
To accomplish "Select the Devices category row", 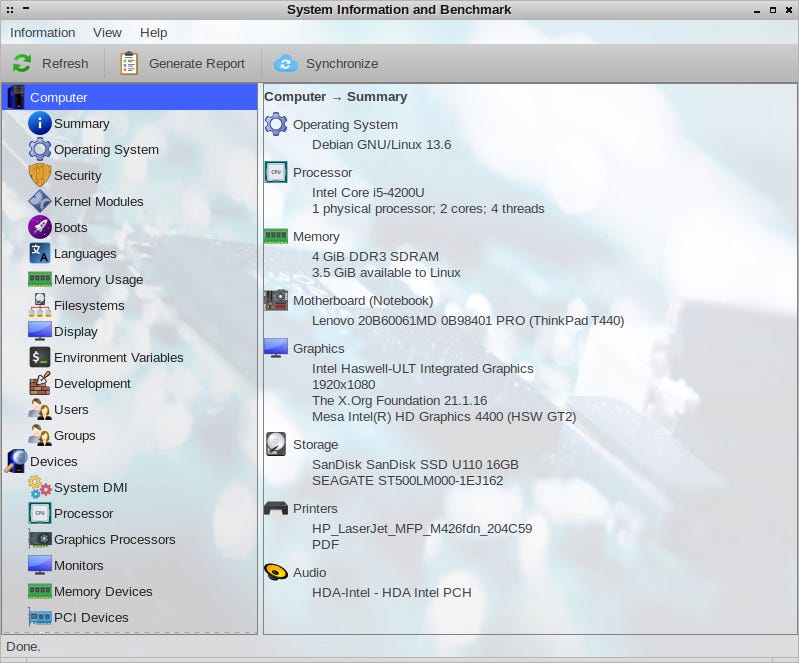I will click(130, 461).
